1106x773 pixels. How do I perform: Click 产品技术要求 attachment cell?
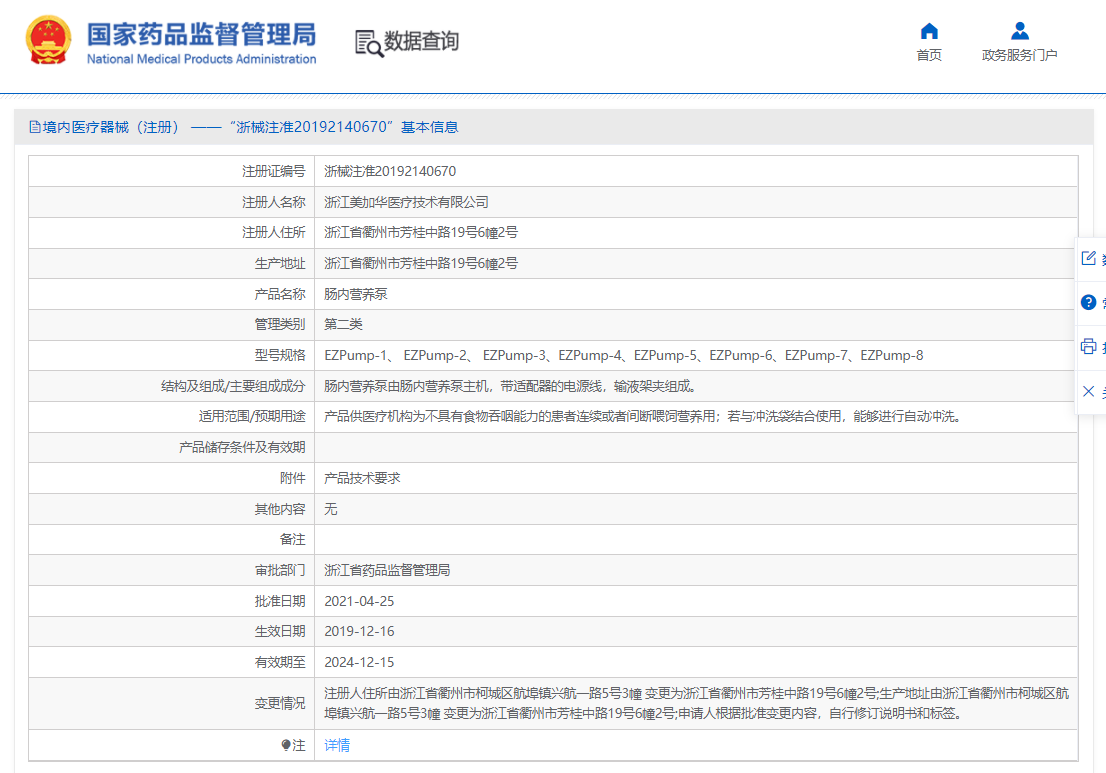pyautogui.click(x=362, y=478)
